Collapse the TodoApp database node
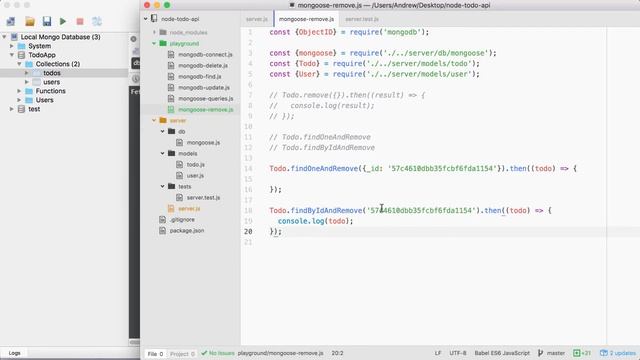The height and width of the screenshot is (360, 640). click(x=12, y=55)
